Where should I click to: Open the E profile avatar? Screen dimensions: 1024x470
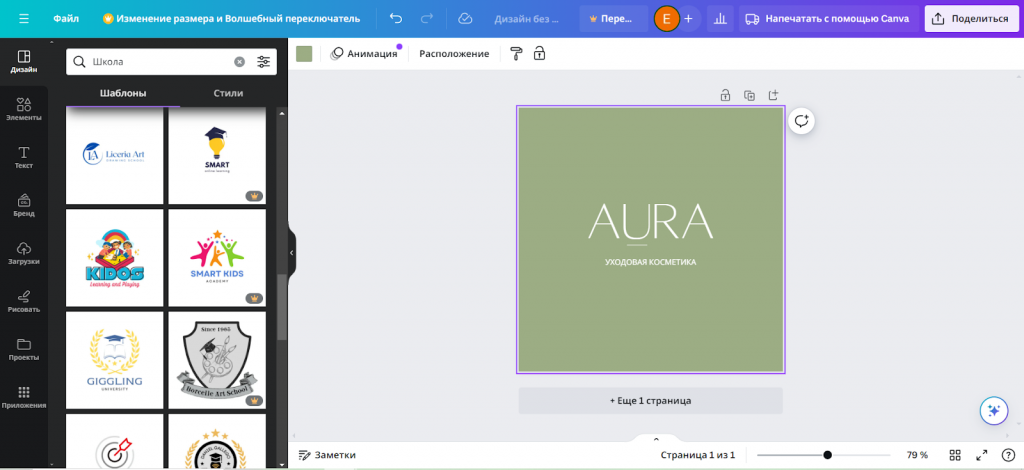click(x=666, y=19)
